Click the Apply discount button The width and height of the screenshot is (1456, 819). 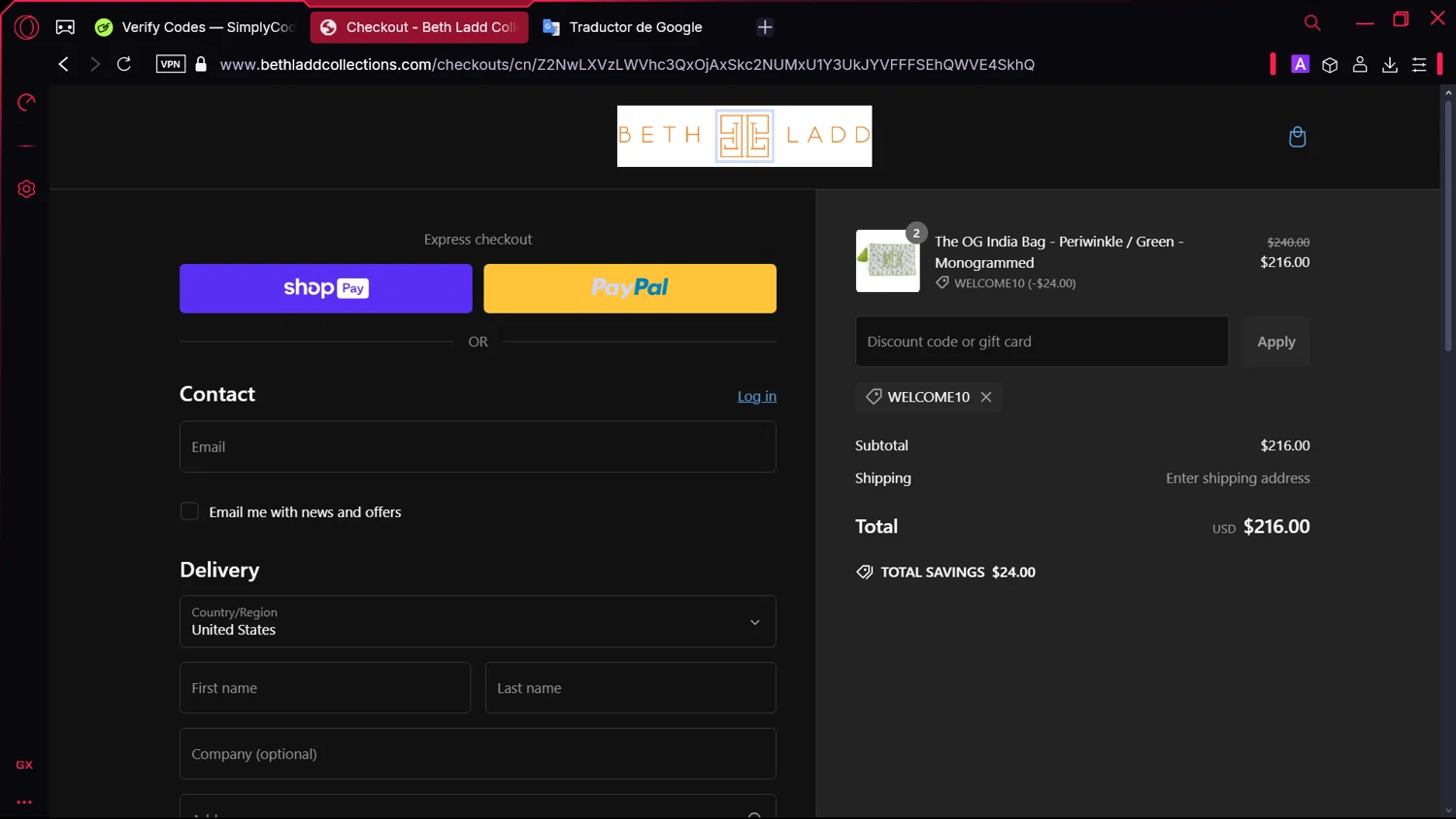pos(1276,342)
